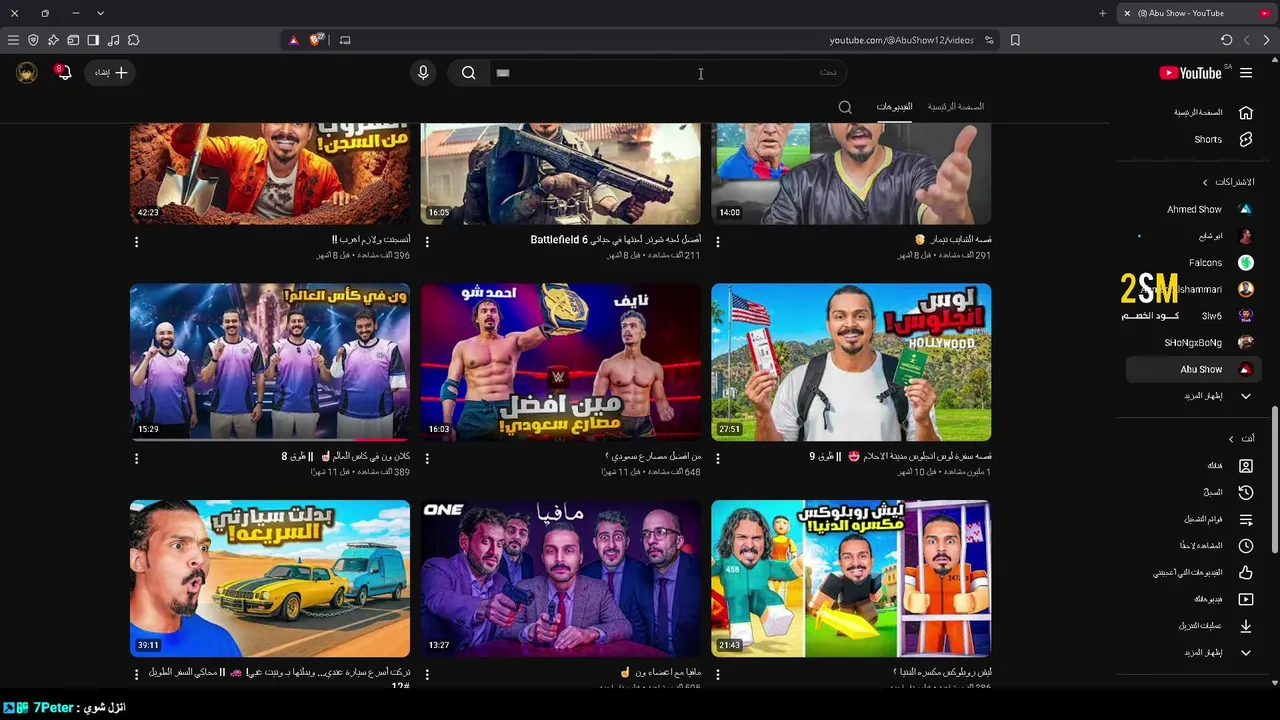This screenshot has height=720, width=1280.
Task: Click the page vertical scrollbar thumb
Action: [x=1274, y=480]
